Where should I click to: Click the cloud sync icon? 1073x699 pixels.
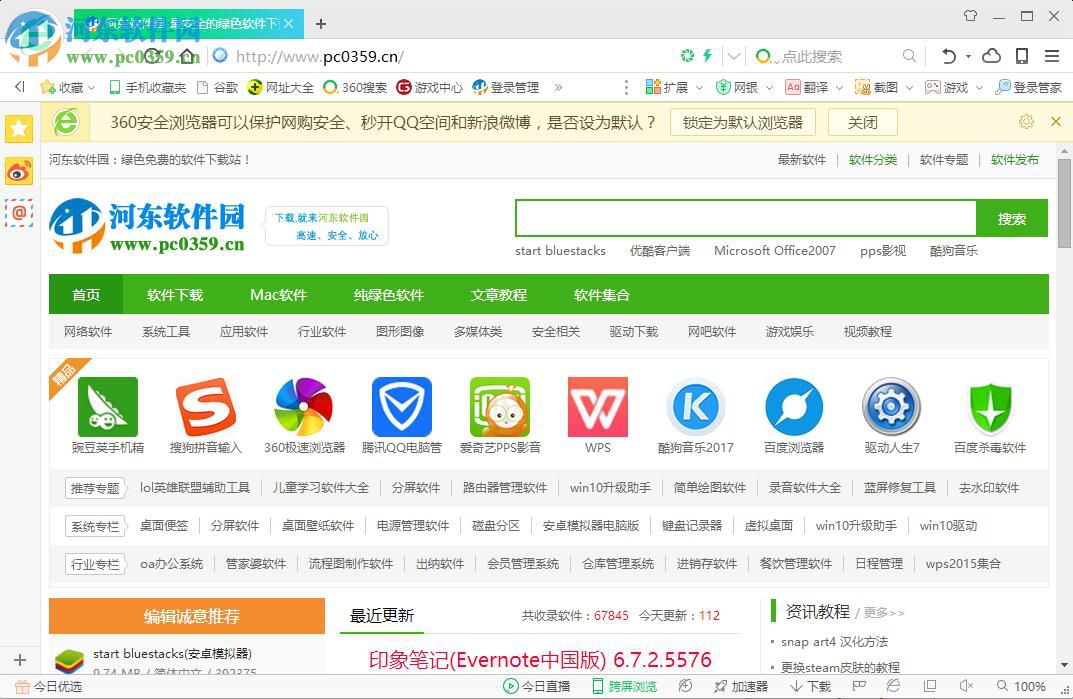coord(992,56)
